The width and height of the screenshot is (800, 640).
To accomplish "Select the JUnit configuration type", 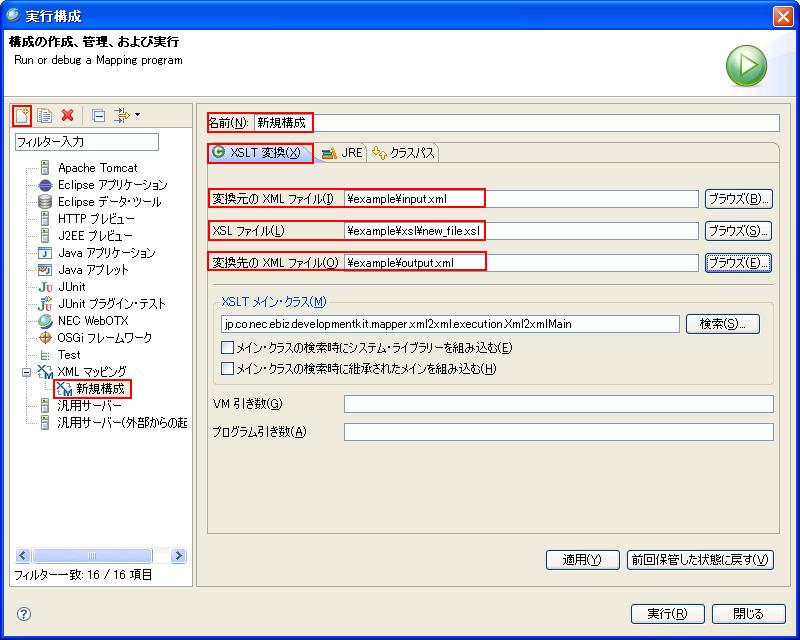I will click(71, 287).
